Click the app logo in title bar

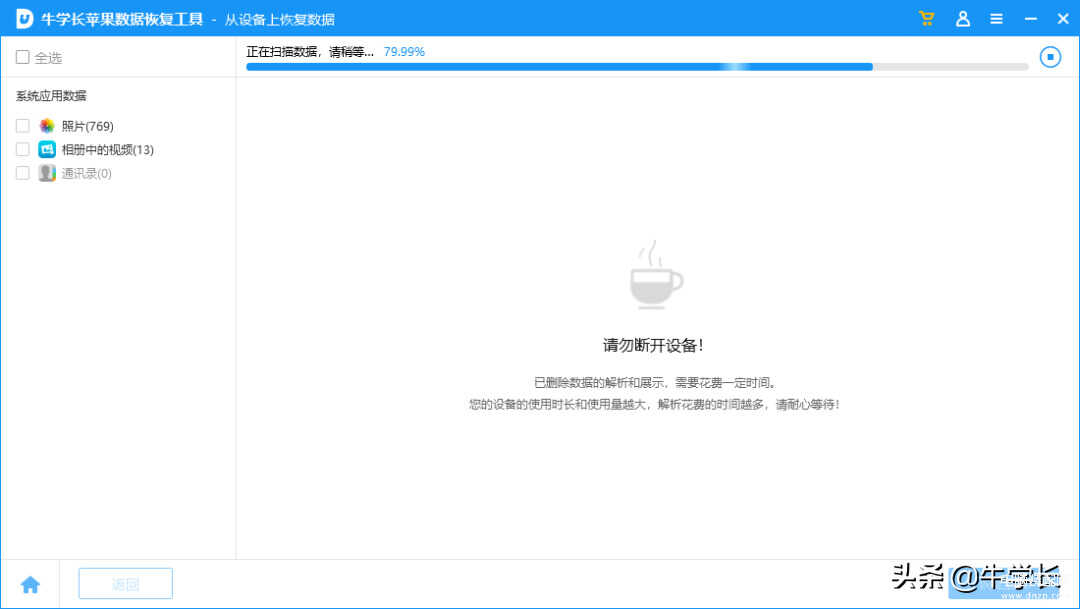tap(24, 19)
